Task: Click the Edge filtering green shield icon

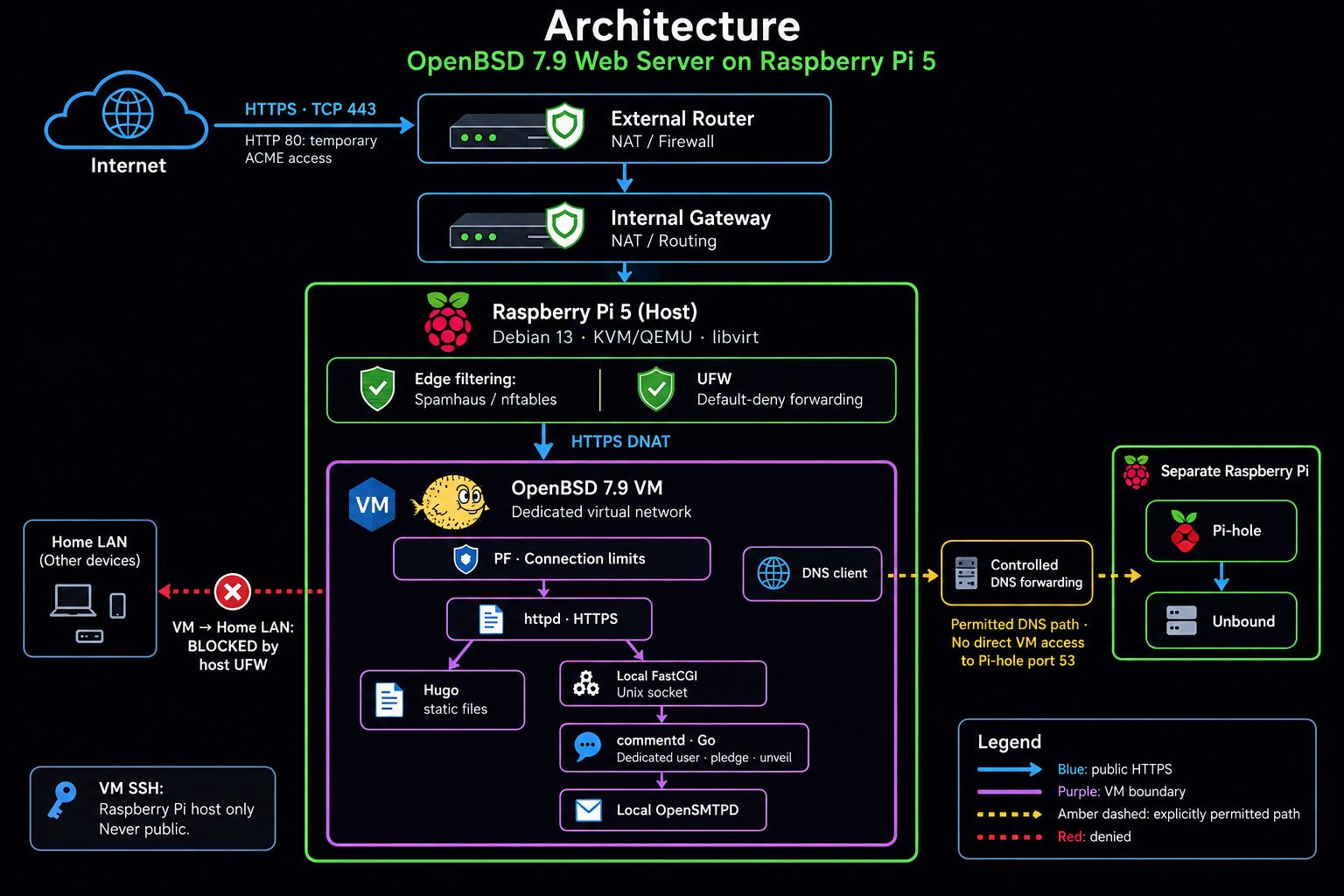Action: click(x=377, y=389)
